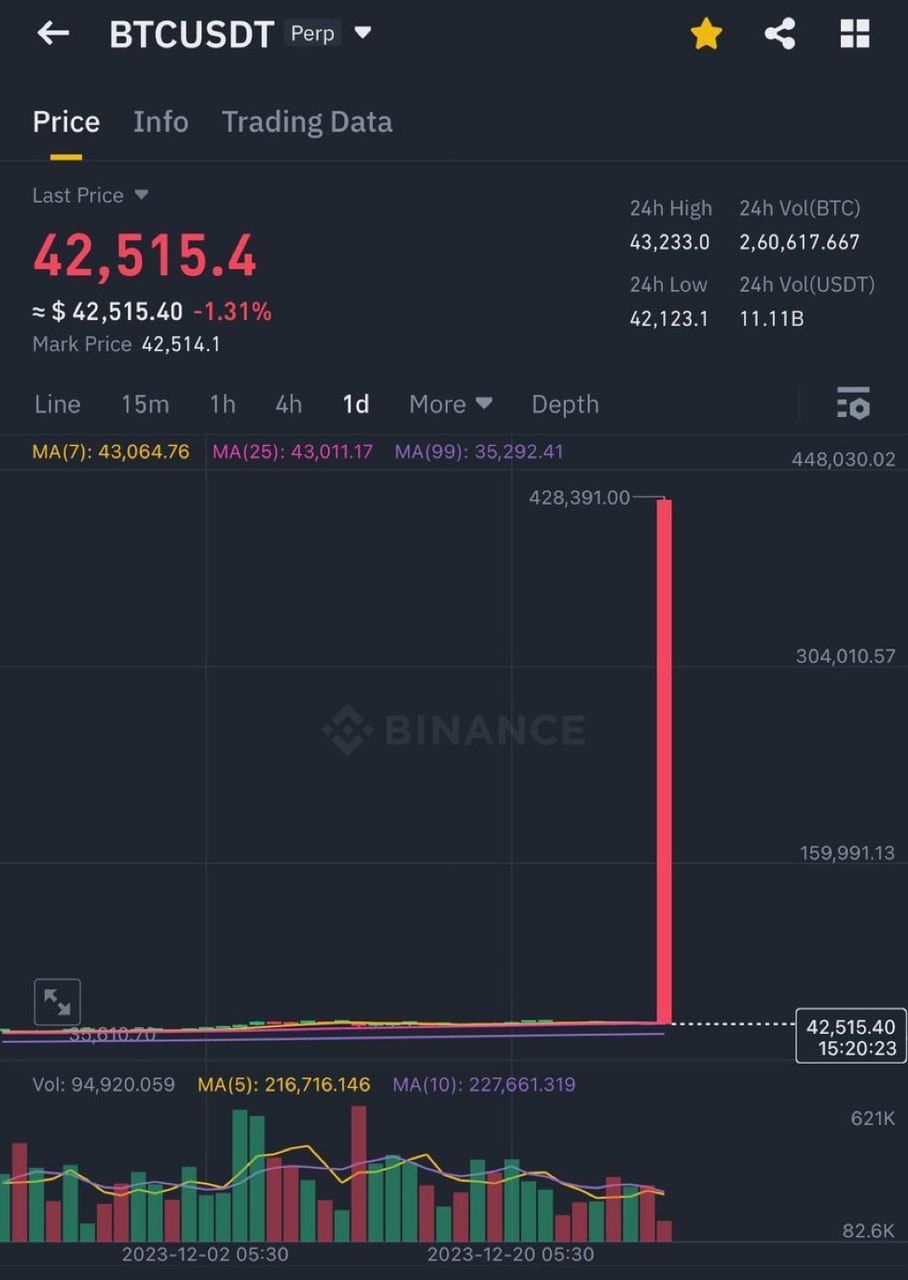Tap the back arrow icon
Image resolution: width=908 pixels, height=1280 pixels.
coord(53,33)
